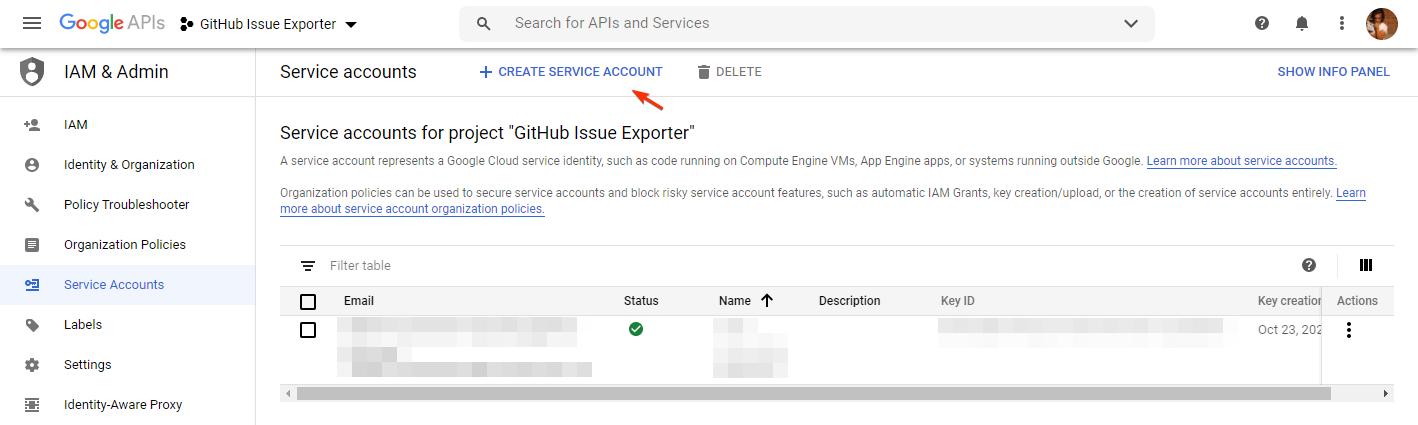Click the Delete button
The width and height of the screenshot is (1418, 425).
point(729,72)
